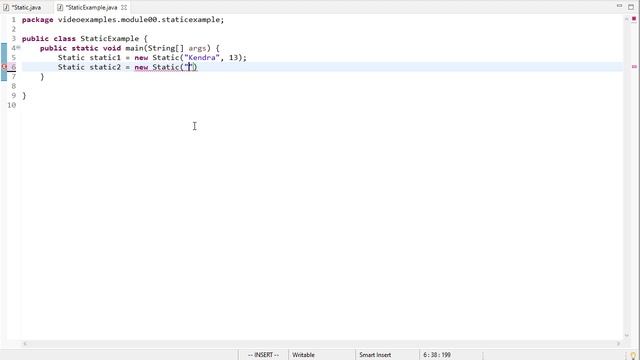Open the tip light bulb in status bar
Screen dimensions: 640x360
pyautogui.click(x=633, y=356)
